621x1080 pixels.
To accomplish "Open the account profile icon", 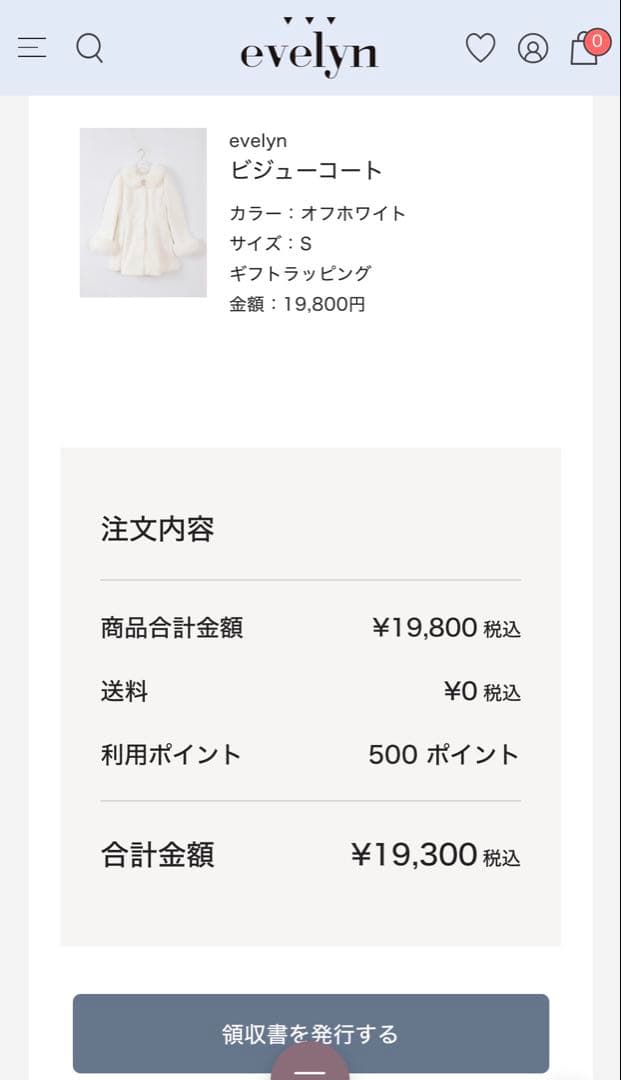I will click(533, 48).
